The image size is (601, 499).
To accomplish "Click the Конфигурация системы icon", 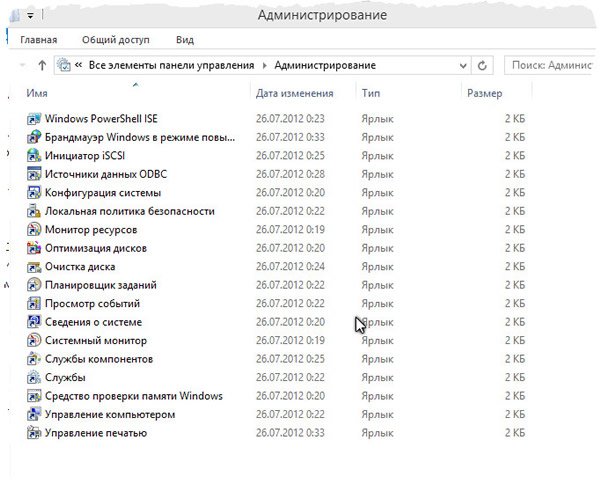I will 34,192.
